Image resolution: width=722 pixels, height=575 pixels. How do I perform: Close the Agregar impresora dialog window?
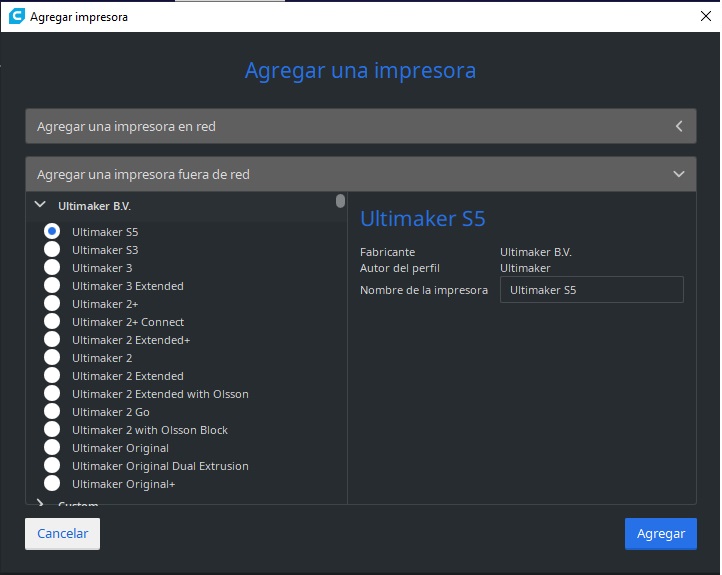click(705, 17)
